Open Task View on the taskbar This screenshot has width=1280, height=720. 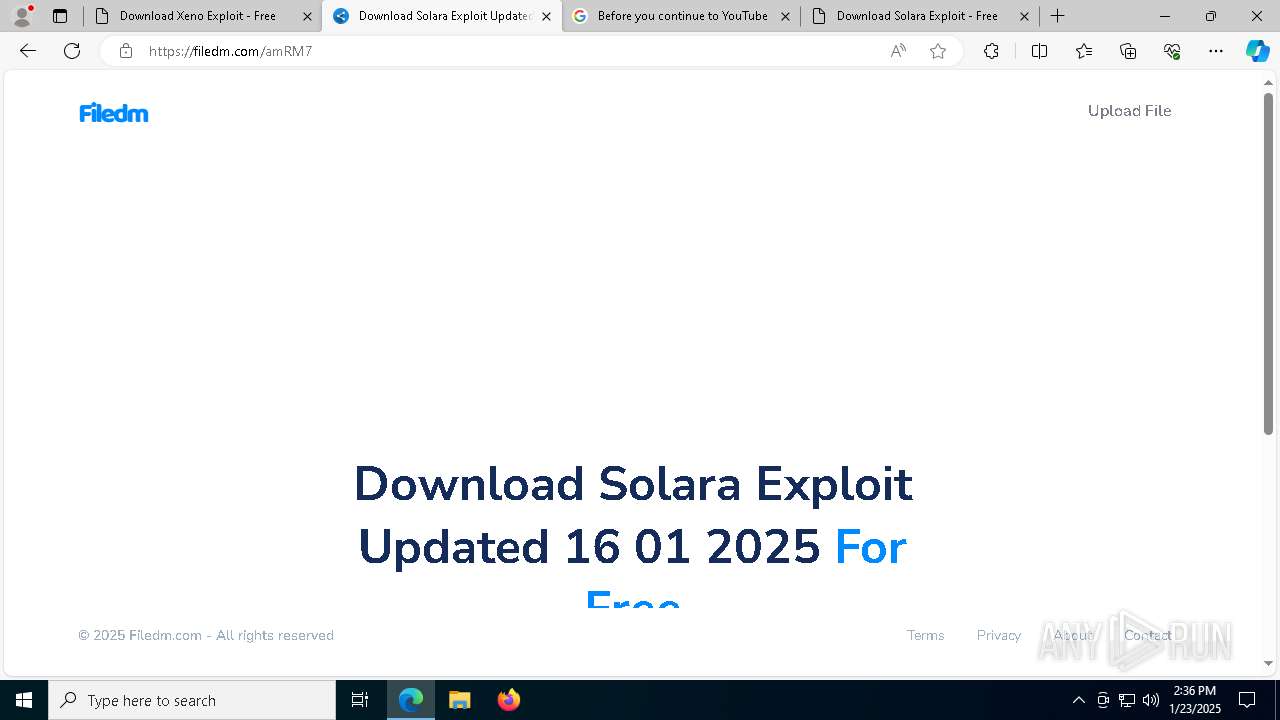(360, 700)
